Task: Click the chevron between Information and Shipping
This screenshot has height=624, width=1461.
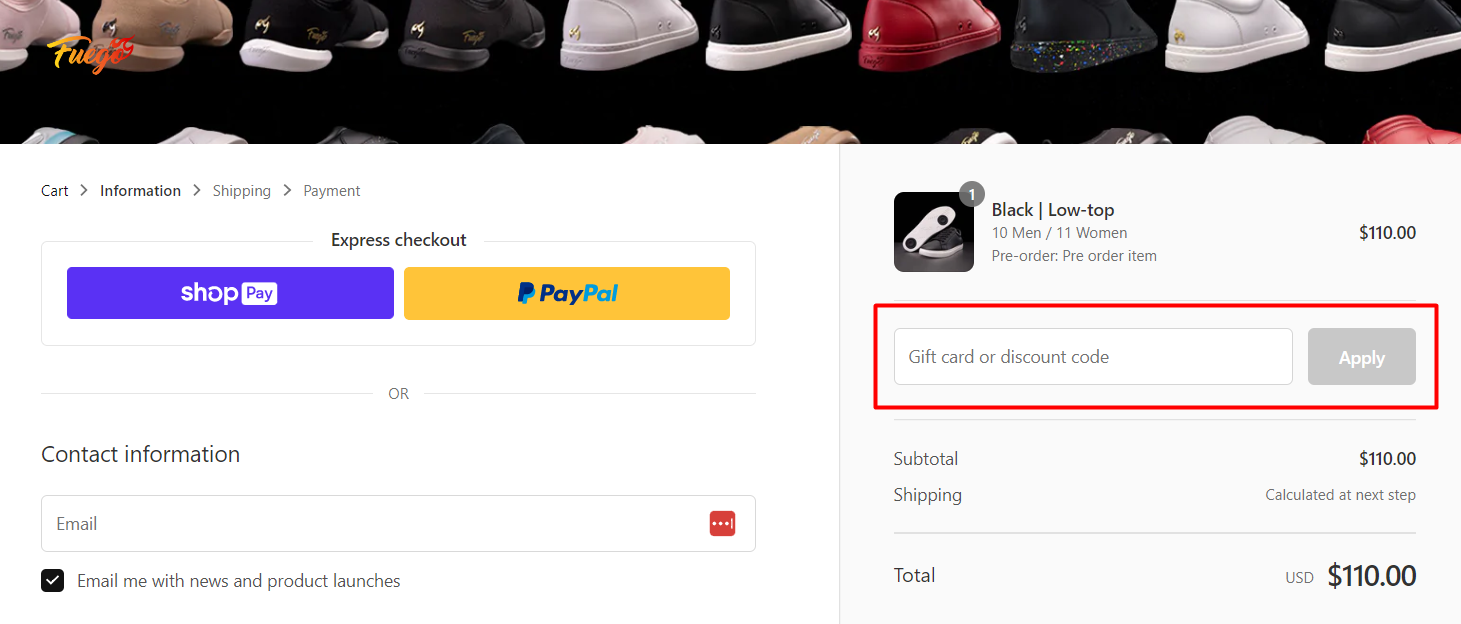Action: click(197, 190)
